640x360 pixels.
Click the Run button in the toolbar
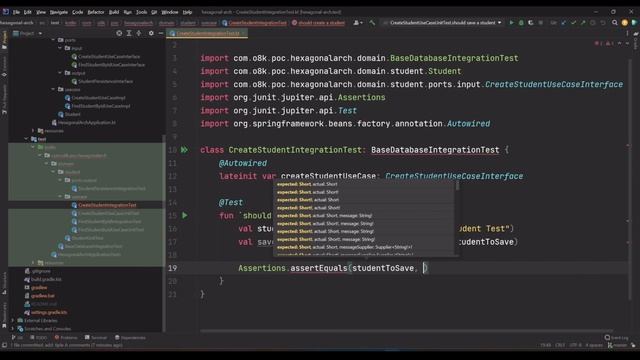[x=511, y=23]
